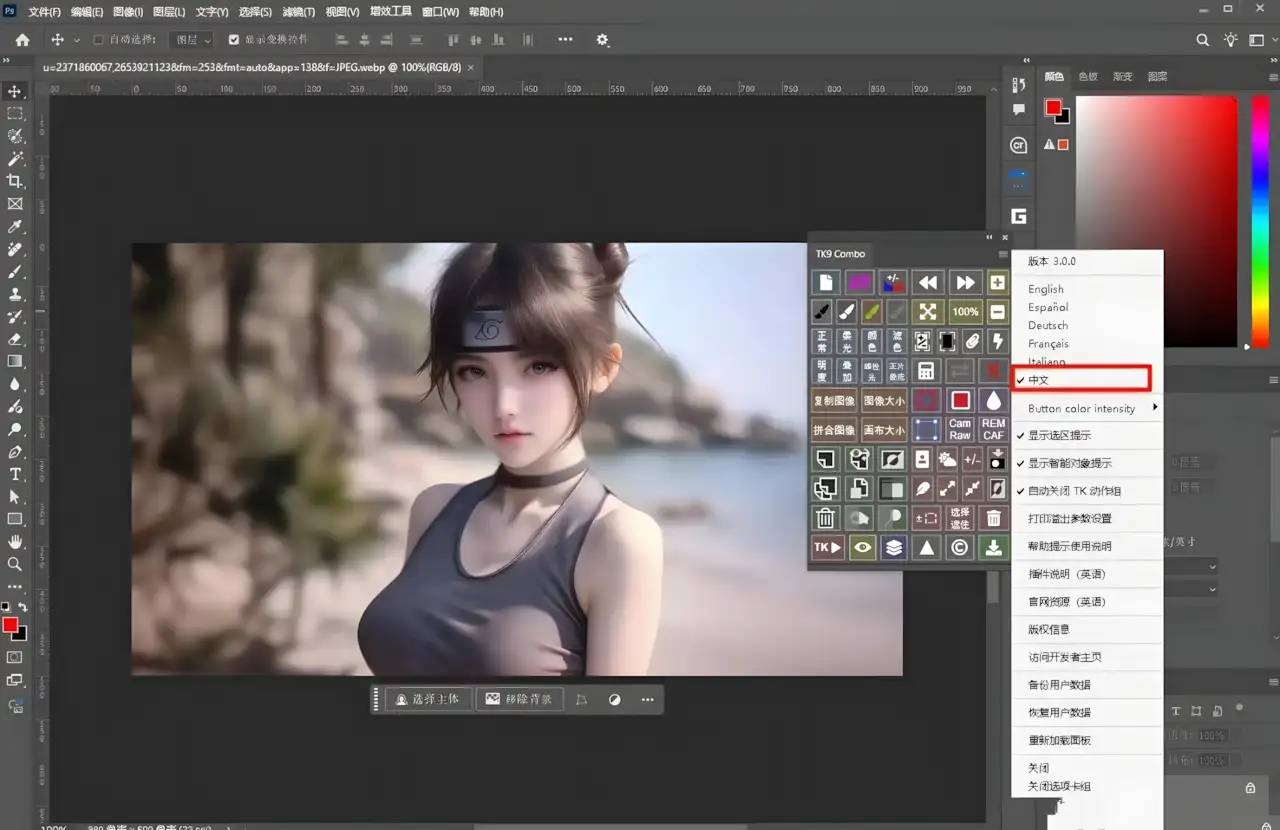
Task: Click the TK9 layers stack icon
Action: pos(894,547)
